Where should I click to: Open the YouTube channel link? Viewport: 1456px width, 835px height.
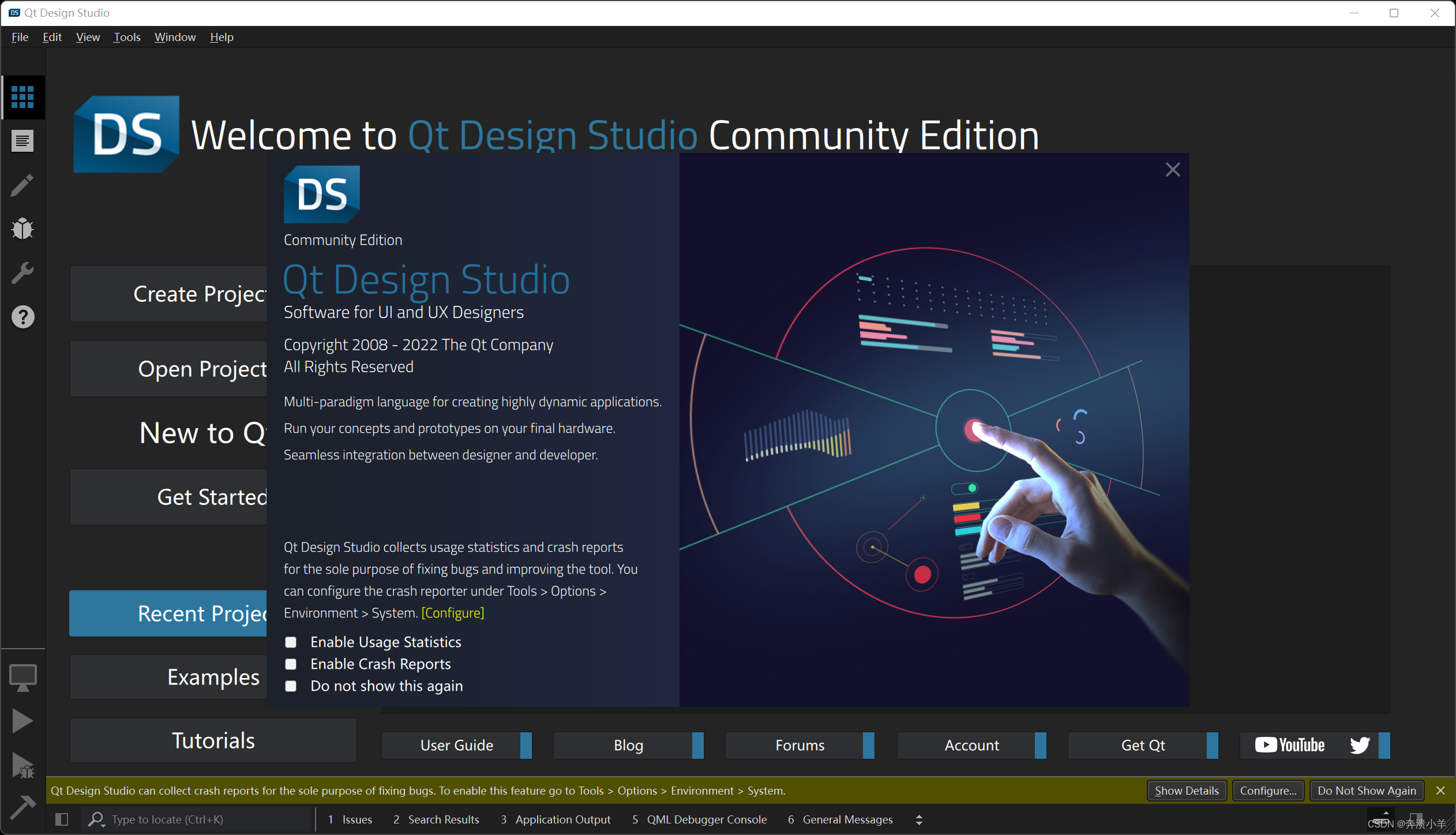pos(1290,745)
